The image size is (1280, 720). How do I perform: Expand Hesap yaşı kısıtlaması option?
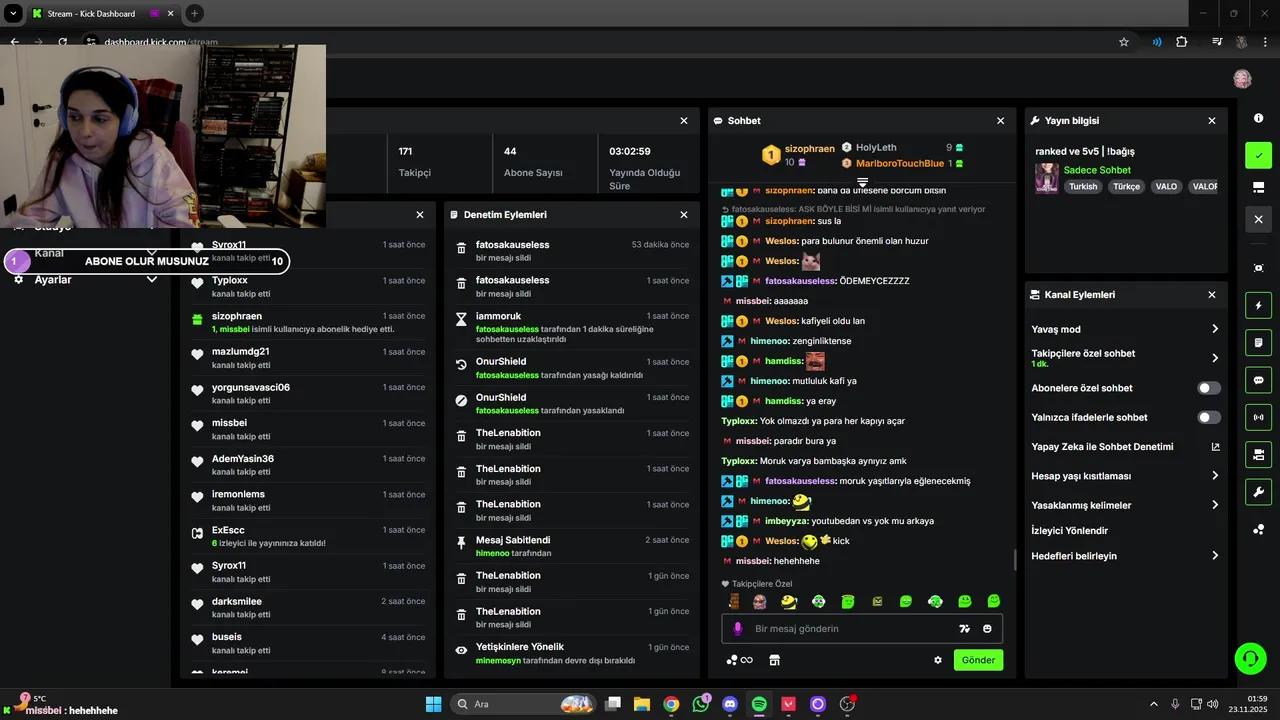point(1215,476)
